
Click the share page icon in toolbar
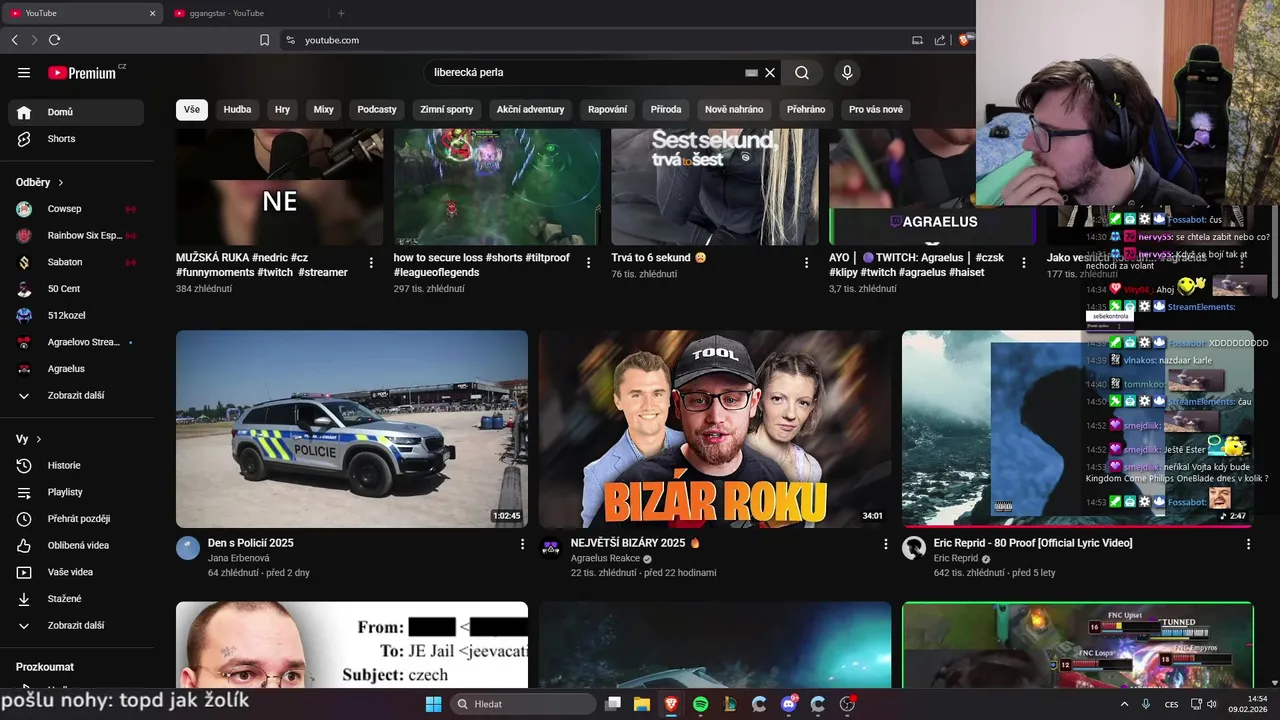tap(940, 40)
